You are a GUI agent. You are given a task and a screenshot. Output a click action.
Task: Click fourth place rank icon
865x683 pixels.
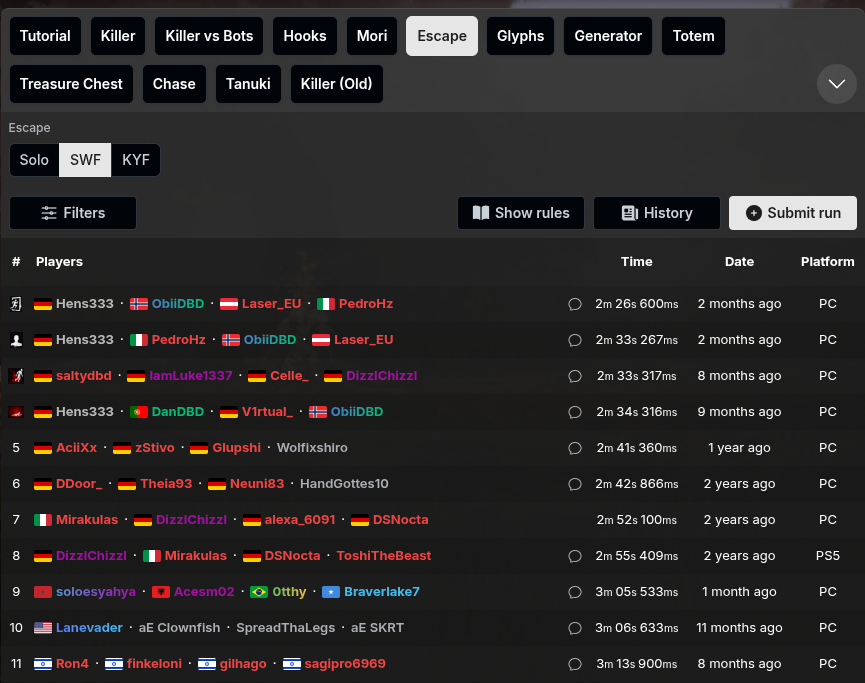(x=16, y=412)
